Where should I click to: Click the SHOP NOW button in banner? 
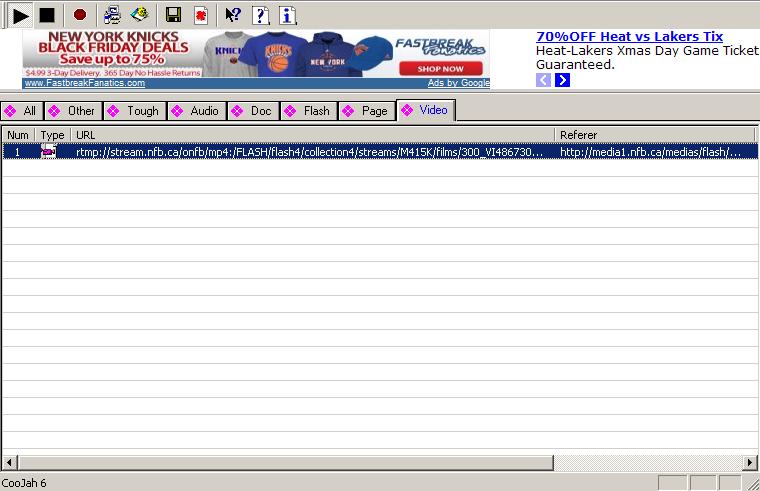(441, 69)
